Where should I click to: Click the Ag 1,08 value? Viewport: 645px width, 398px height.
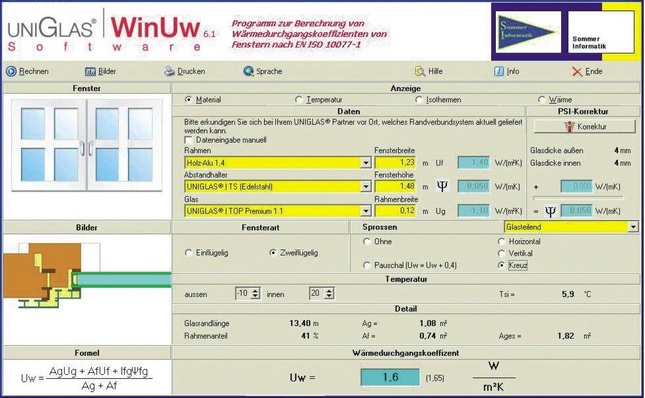coord(427,324)
